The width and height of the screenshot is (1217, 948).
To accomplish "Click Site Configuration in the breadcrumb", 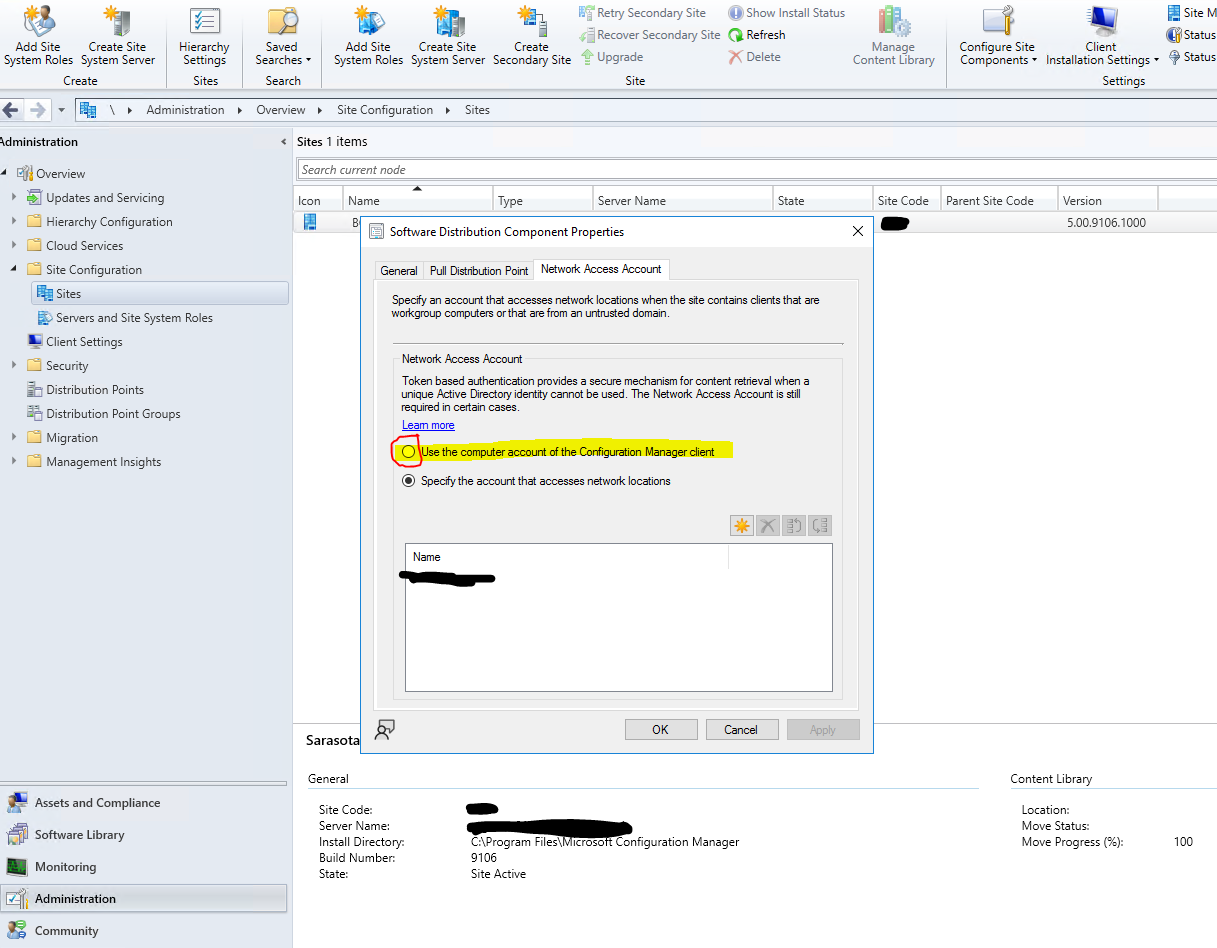I will point(385,110).
